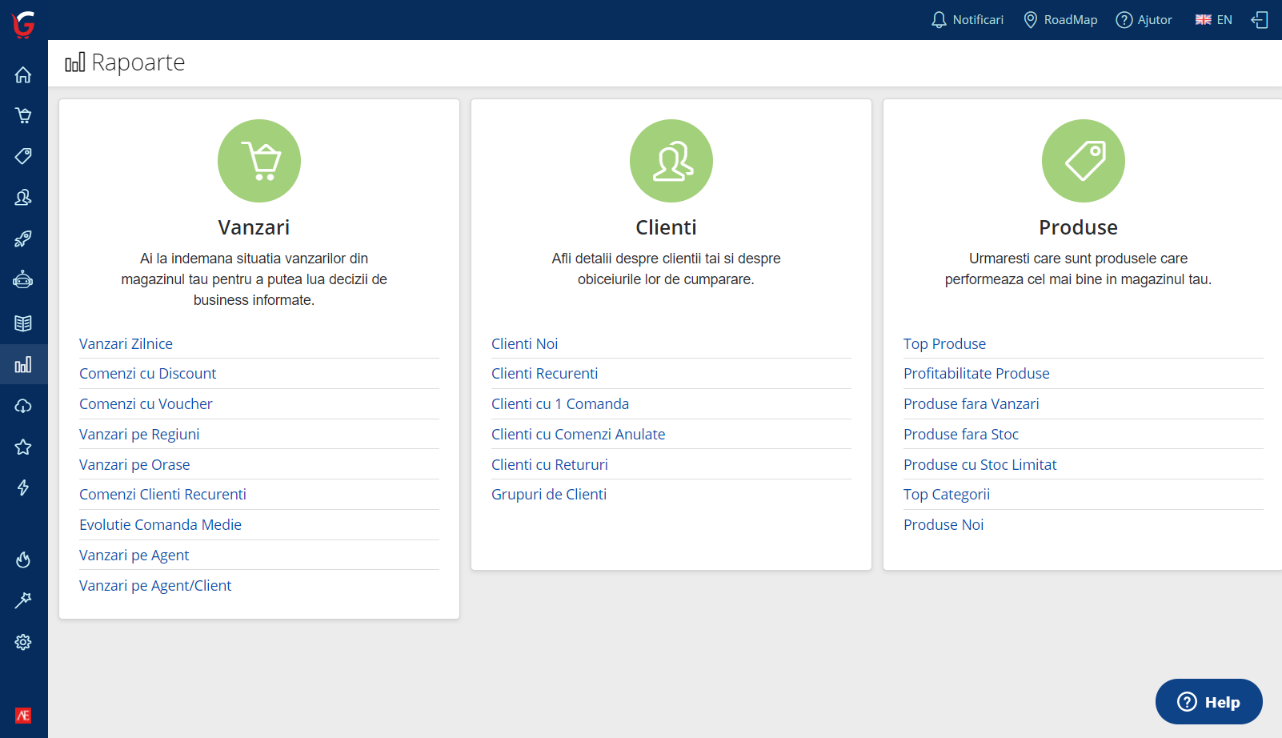Screen dimensions: 1282x738
Task: Open Notificari in the top bar
Action: (x=967, y=20)
